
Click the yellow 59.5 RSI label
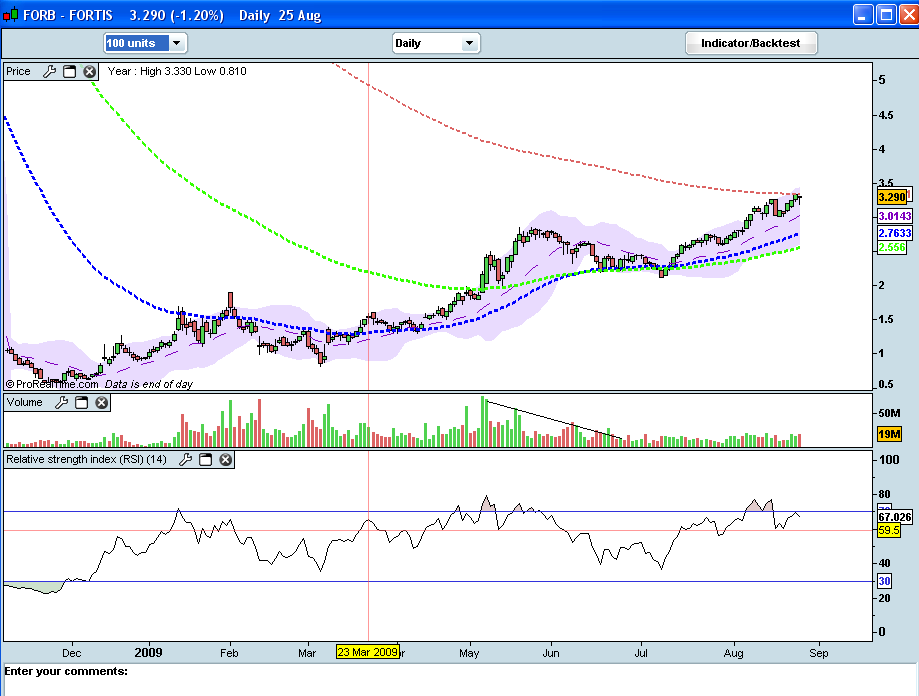coord(889,530)
